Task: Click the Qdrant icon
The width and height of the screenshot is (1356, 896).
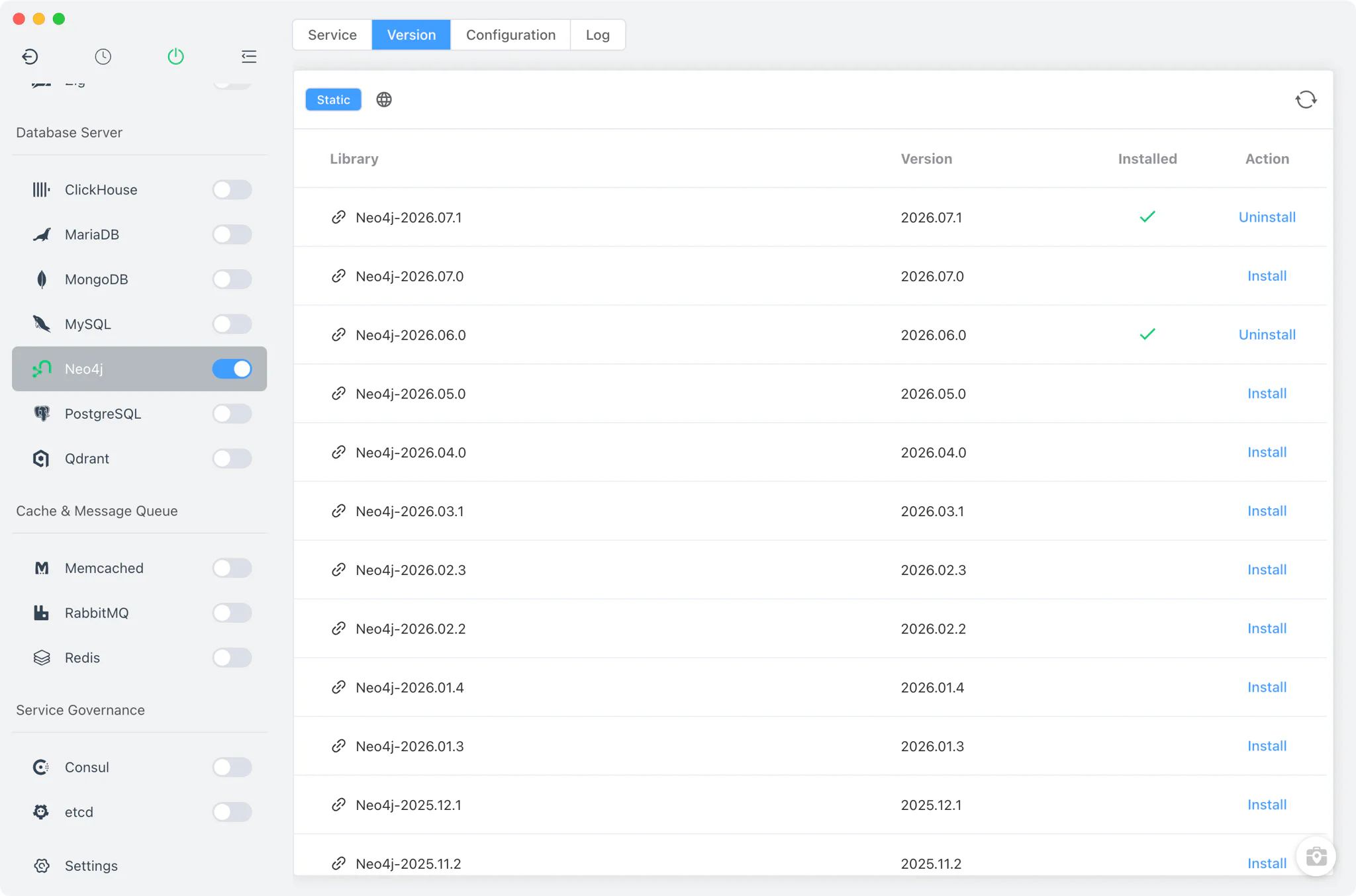Action: point(42,459)
